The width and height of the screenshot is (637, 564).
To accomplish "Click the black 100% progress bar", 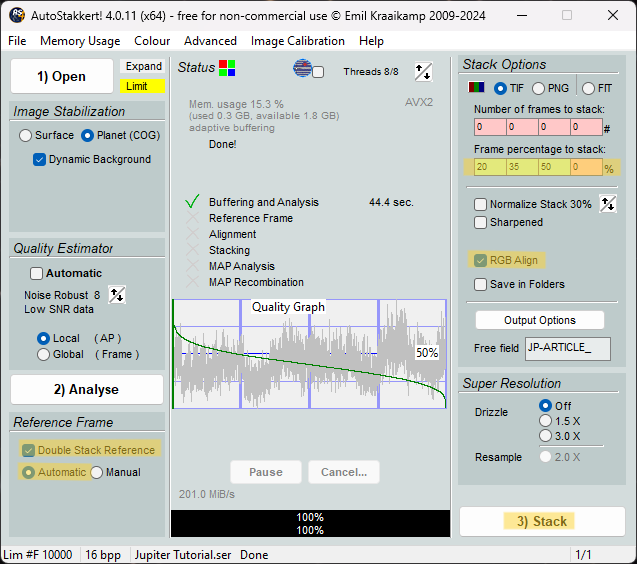I will (310, 524).
